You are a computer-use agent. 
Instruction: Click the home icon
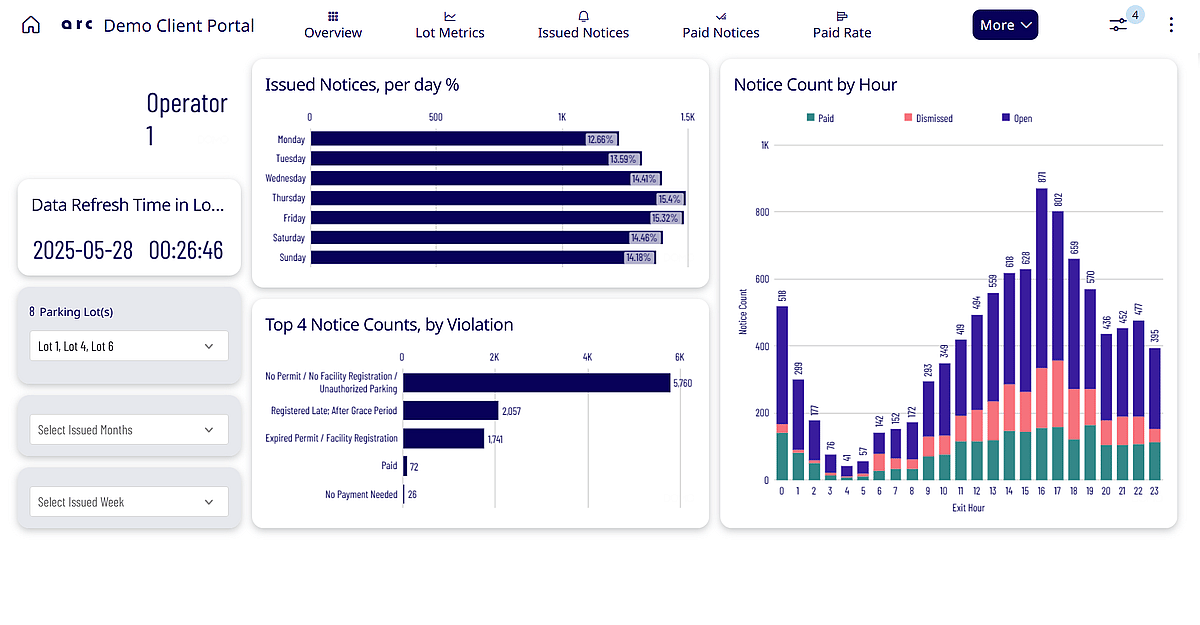click(x=31, y=26)
